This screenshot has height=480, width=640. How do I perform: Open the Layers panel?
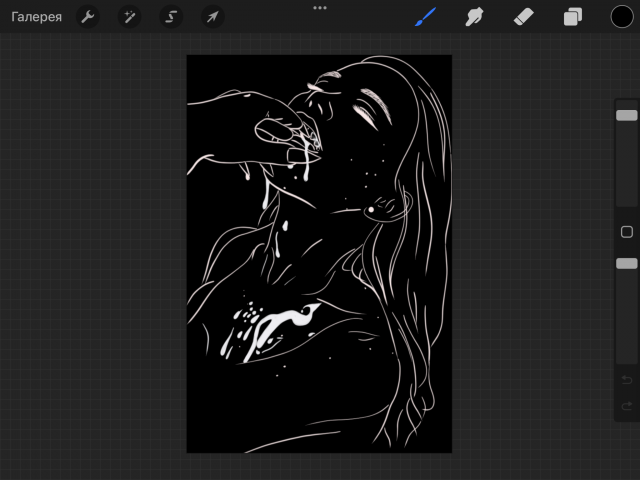click(x=573, y=17)
